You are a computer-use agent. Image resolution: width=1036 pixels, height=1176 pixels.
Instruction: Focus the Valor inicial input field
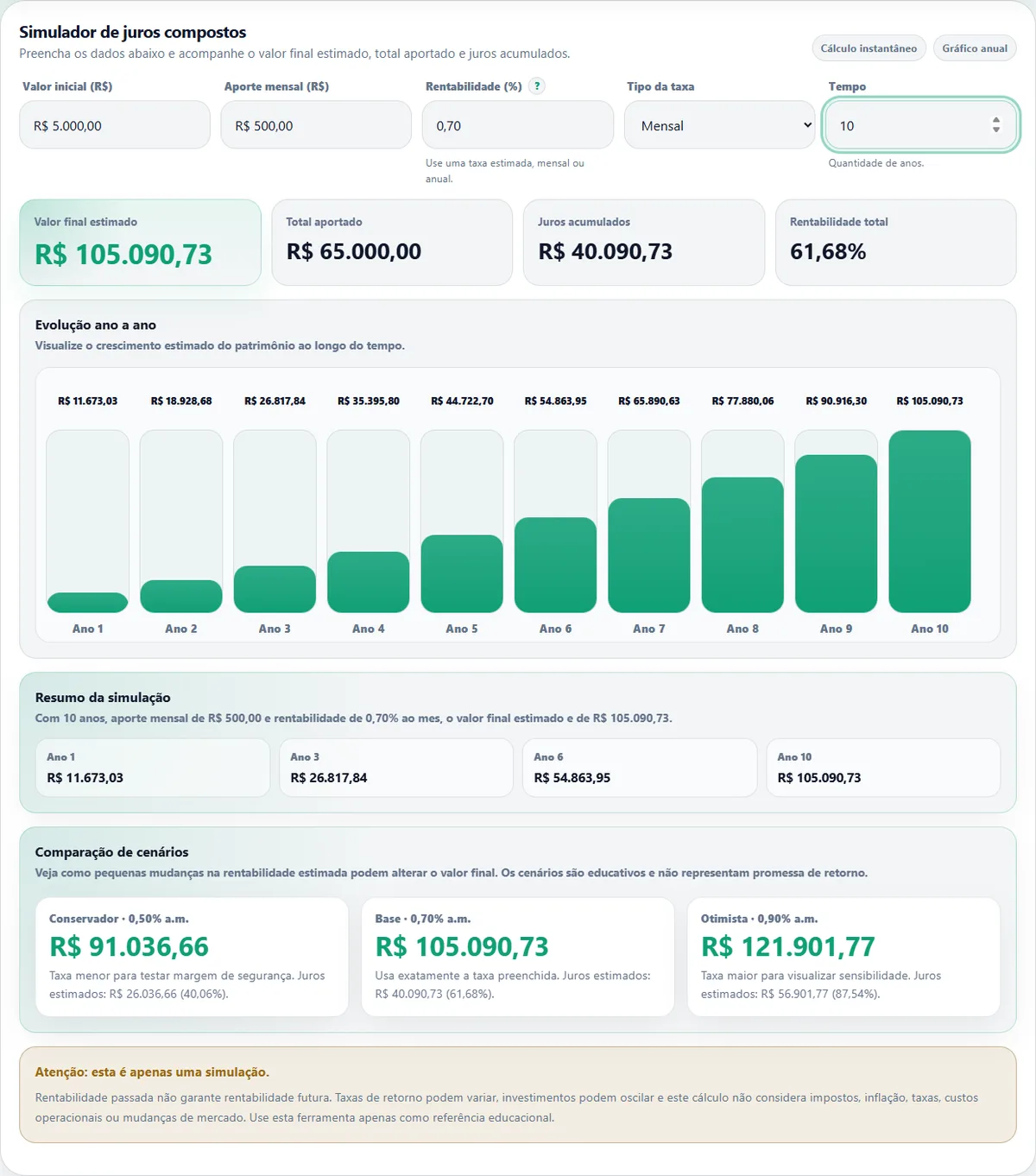coord(115,125)
